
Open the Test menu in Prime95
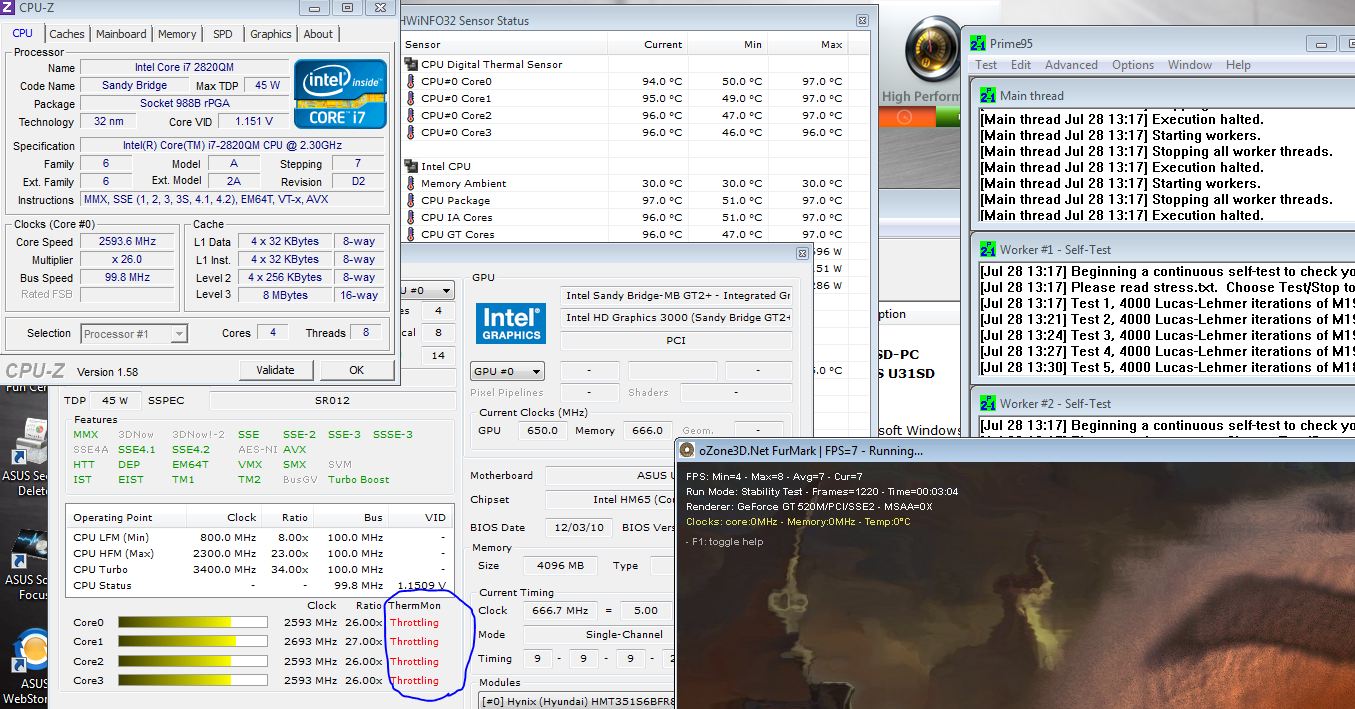click(x=986, y=65)
